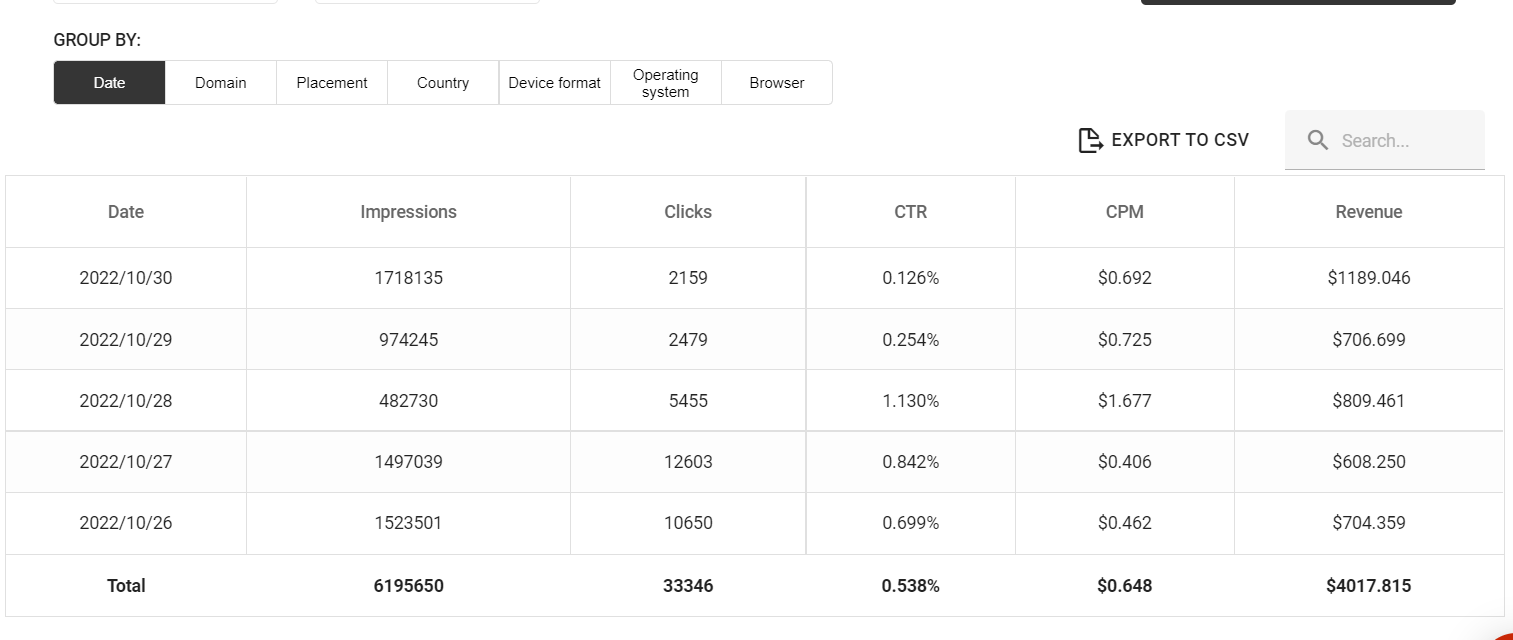Group results by Domain
The width and height of the screenshot is (1513, 640).
(220, 83)
